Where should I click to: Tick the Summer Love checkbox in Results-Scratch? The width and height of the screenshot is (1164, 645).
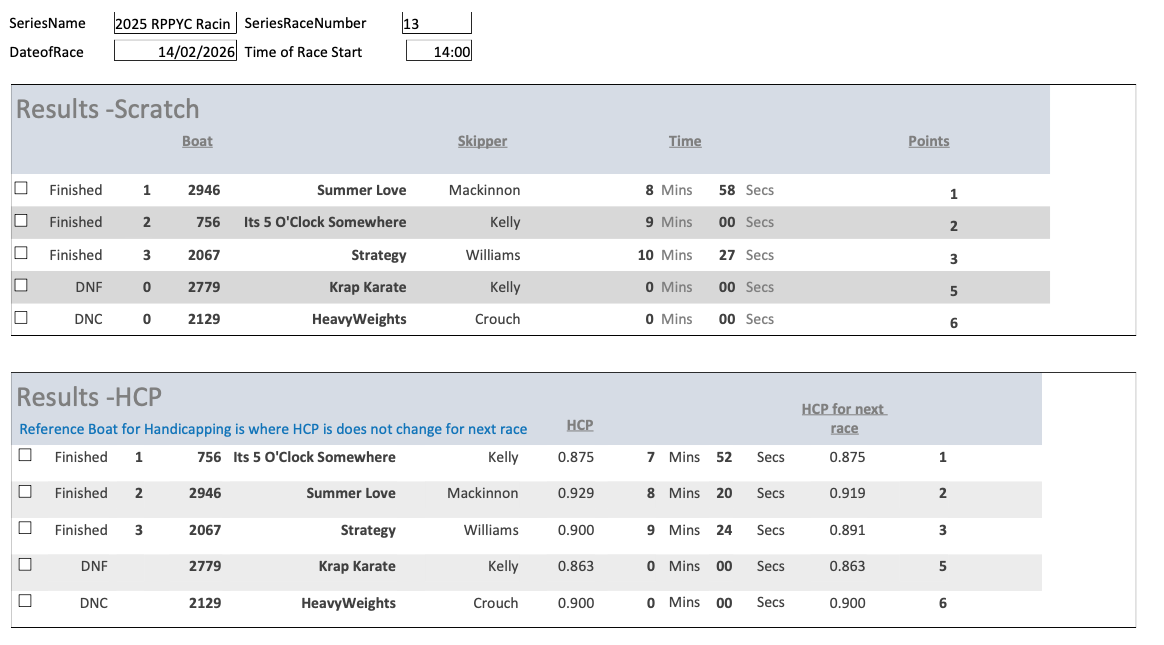tap(21, 188)
